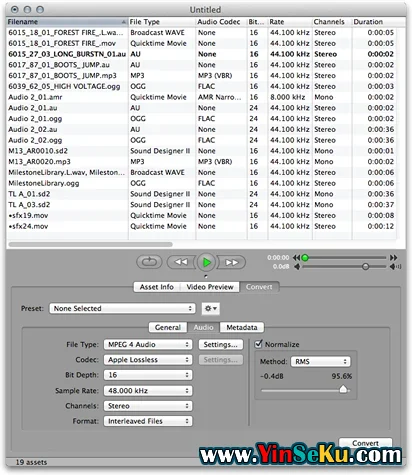Select file M13_AR0010.sd2

tap(38, 151)
